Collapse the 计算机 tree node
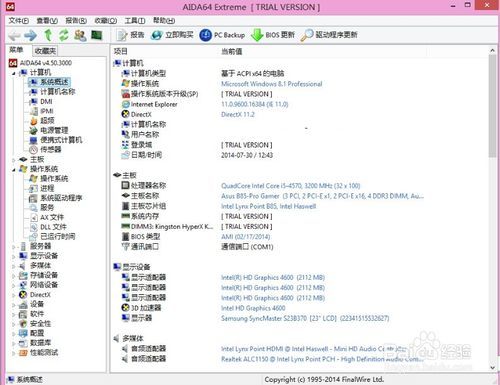Viewport: 500px width, 385px height. (x=14, y=73)
